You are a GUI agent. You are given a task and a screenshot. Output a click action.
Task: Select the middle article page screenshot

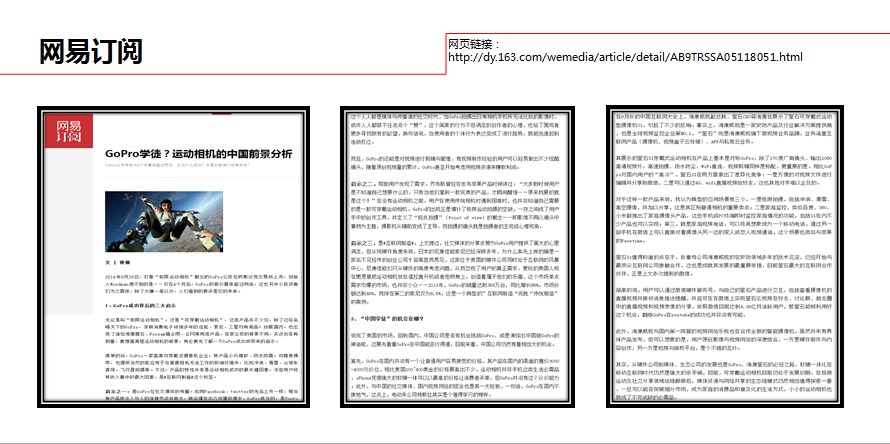pos(457,257)
